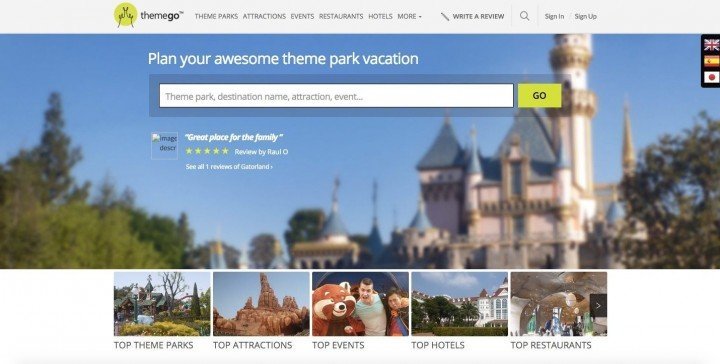The width and height of the screenshot is (720, 364).
Task: Open the "Great place for the family" review
Action: click(234, 137)
